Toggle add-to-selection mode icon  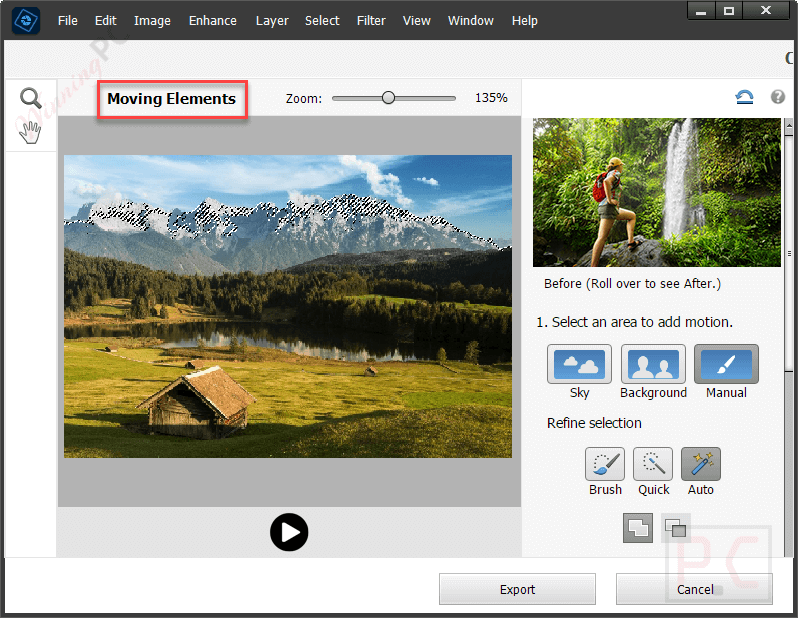tap(638, 528)
